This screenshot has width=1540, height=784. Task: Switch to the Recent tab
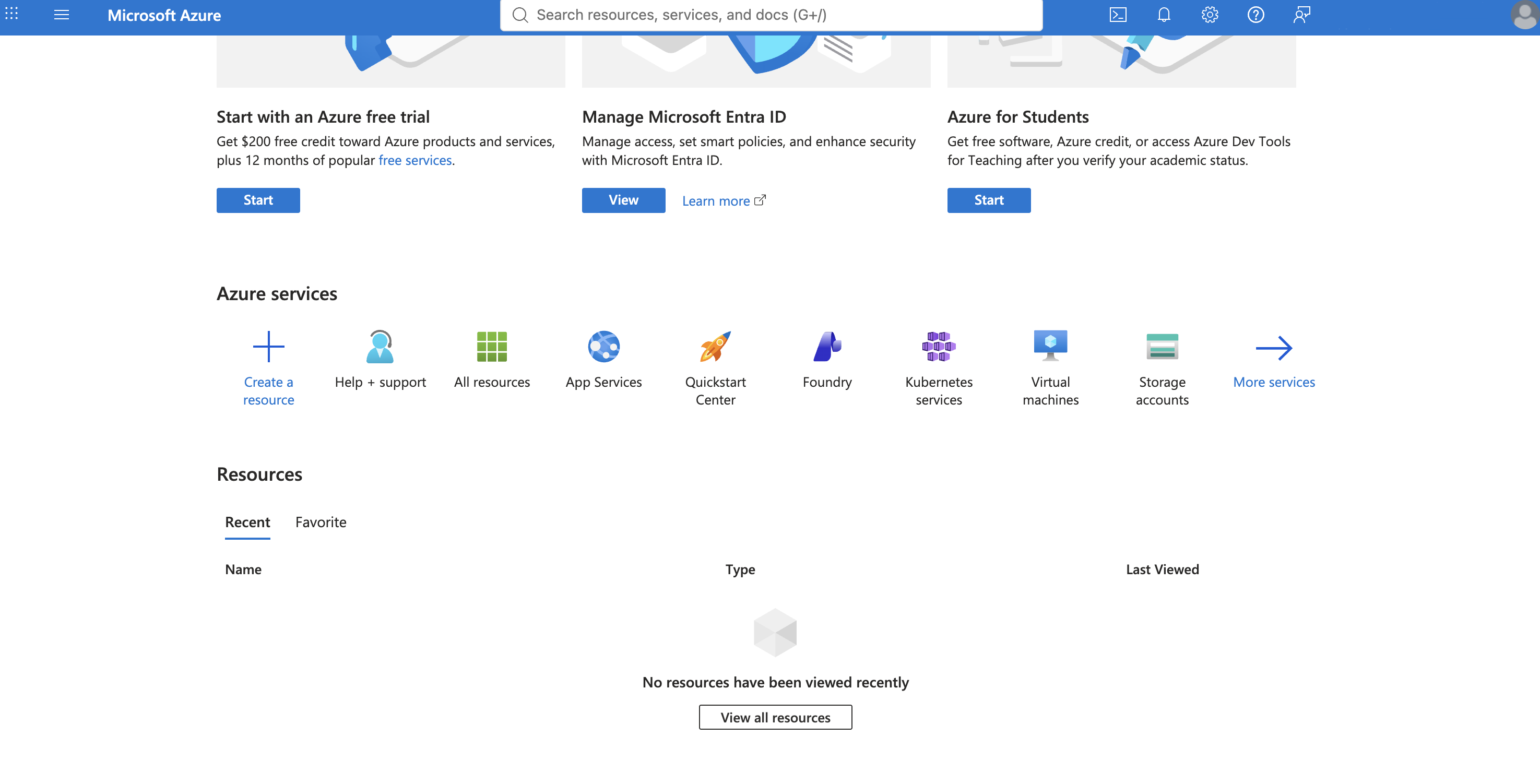[x=247, y=522]
